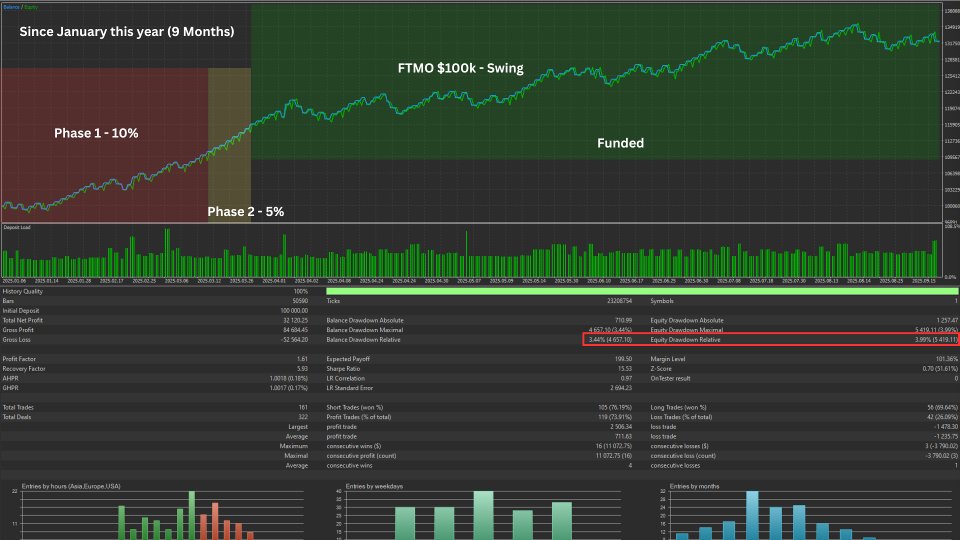Click the "Z-Score" label
The width and height of the screenshot is (960, 540).
[x=661, y=369]
